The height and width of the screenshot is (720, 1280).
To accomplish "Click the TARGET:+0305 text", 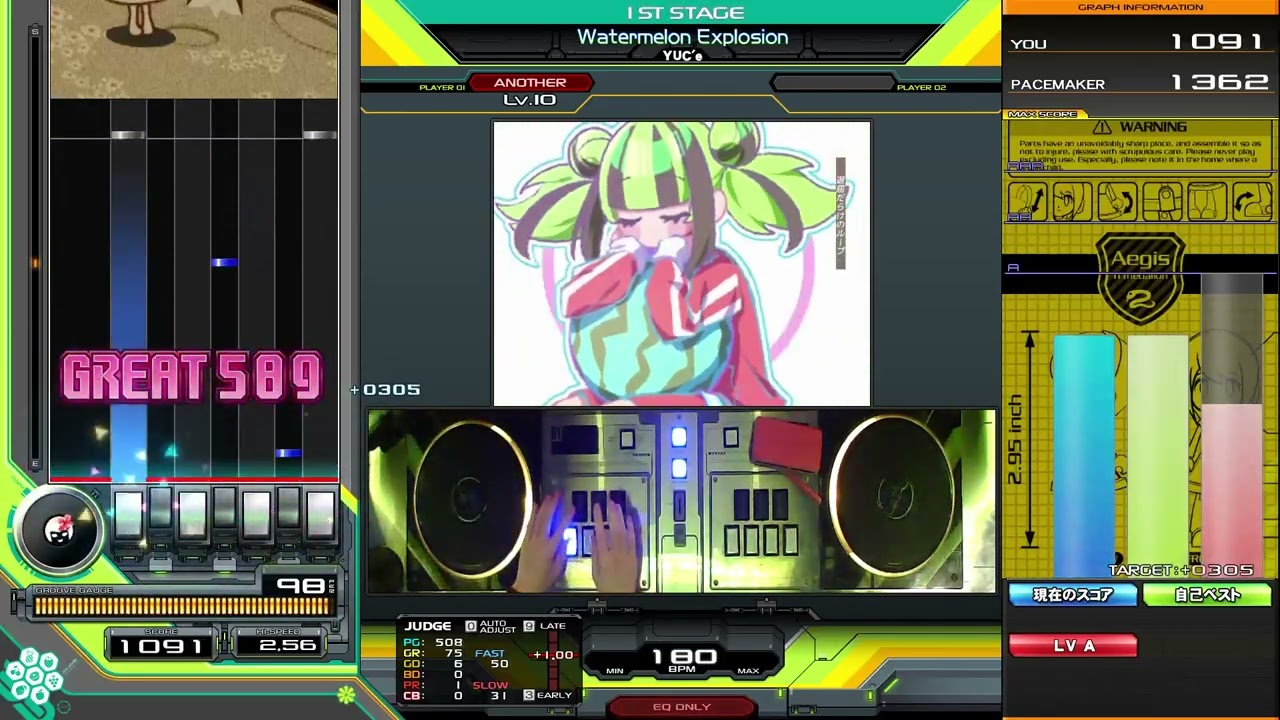I will pos(1181,570).
